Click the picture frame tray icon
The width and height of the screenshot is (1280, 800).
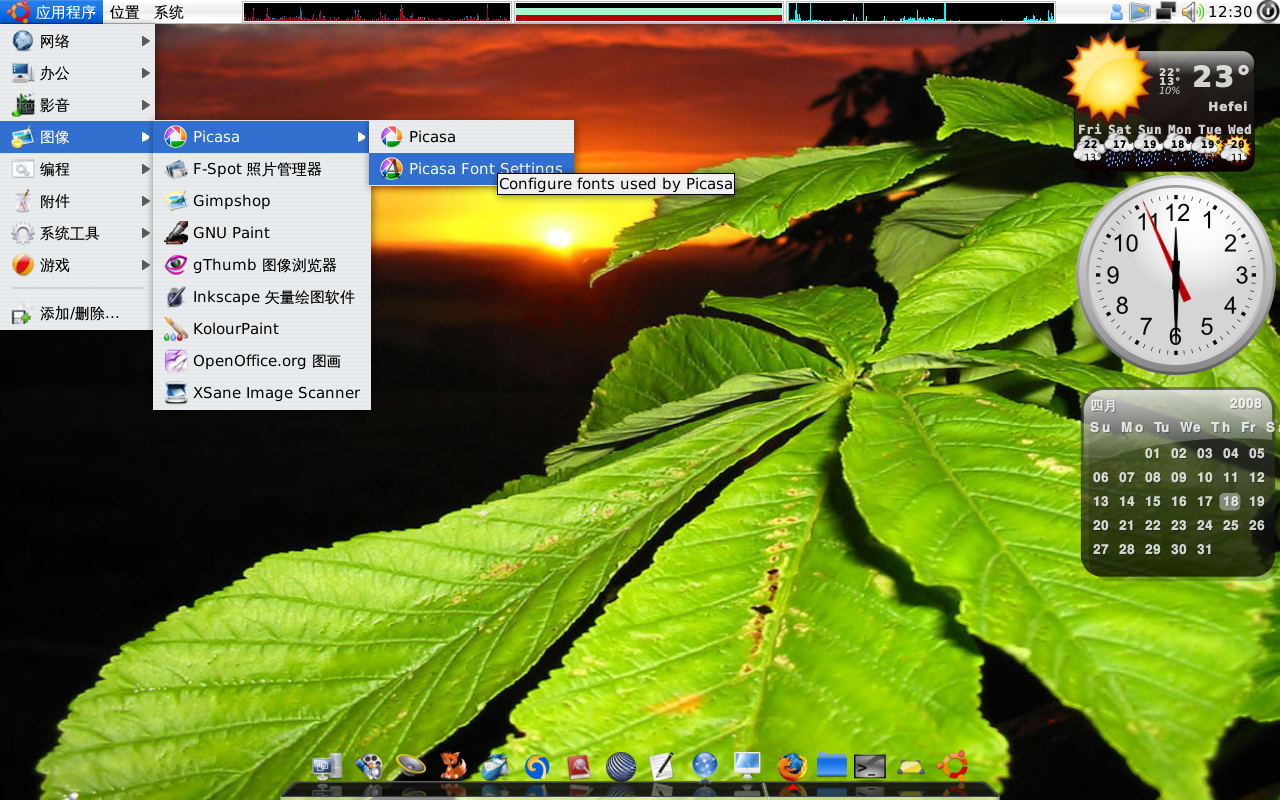(x=1140, y=12)
